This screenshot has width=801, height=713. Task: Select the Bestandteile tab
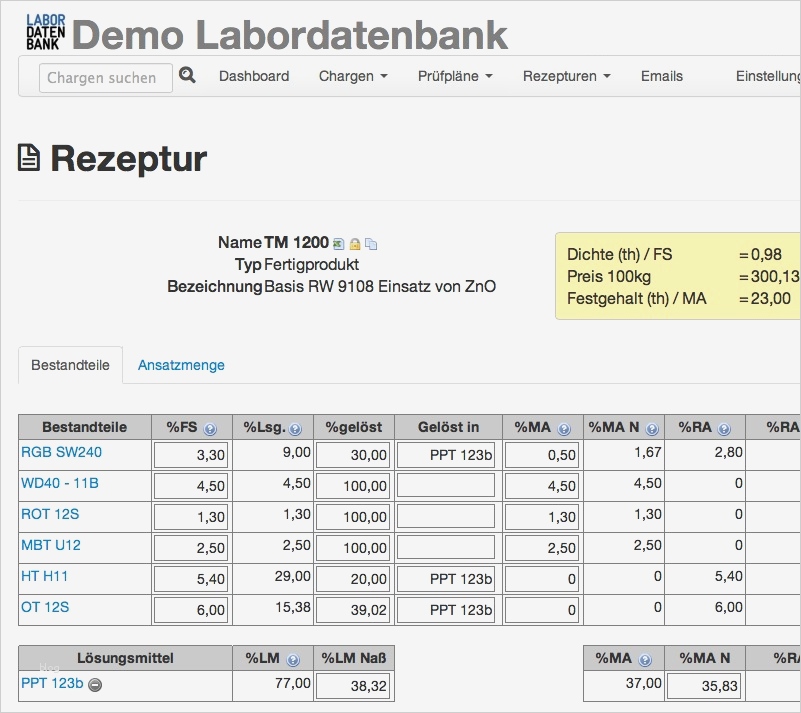click(70, 365)
